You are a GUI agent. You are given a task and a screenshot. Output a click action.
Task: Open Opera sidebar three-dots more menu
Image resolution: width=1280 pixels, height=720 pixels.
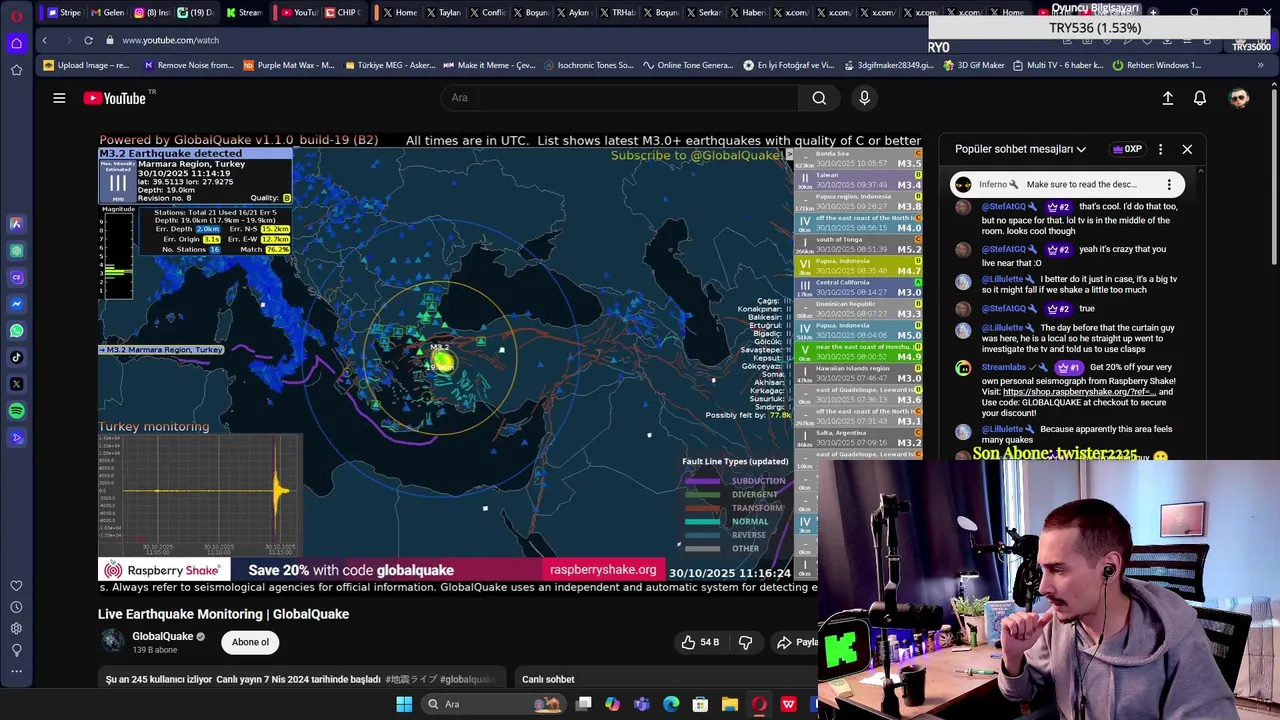[16, 672]
